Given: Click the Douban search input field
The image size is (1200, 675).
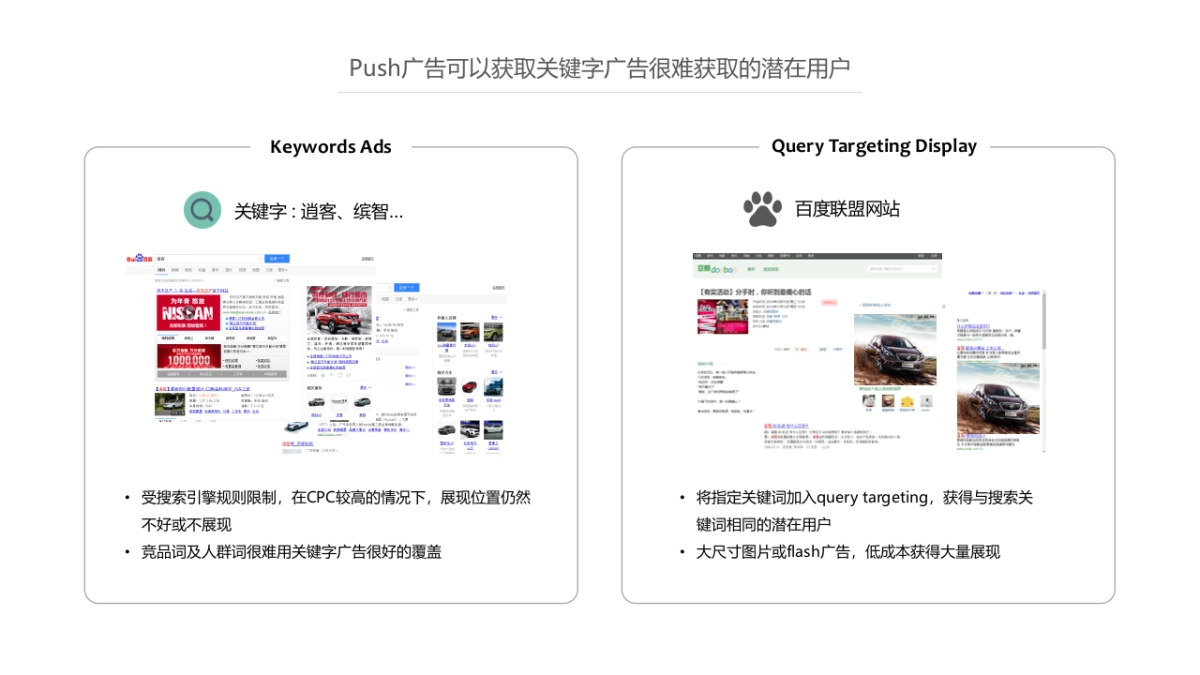Looking at the screenshot, I should tap(900, 269).
